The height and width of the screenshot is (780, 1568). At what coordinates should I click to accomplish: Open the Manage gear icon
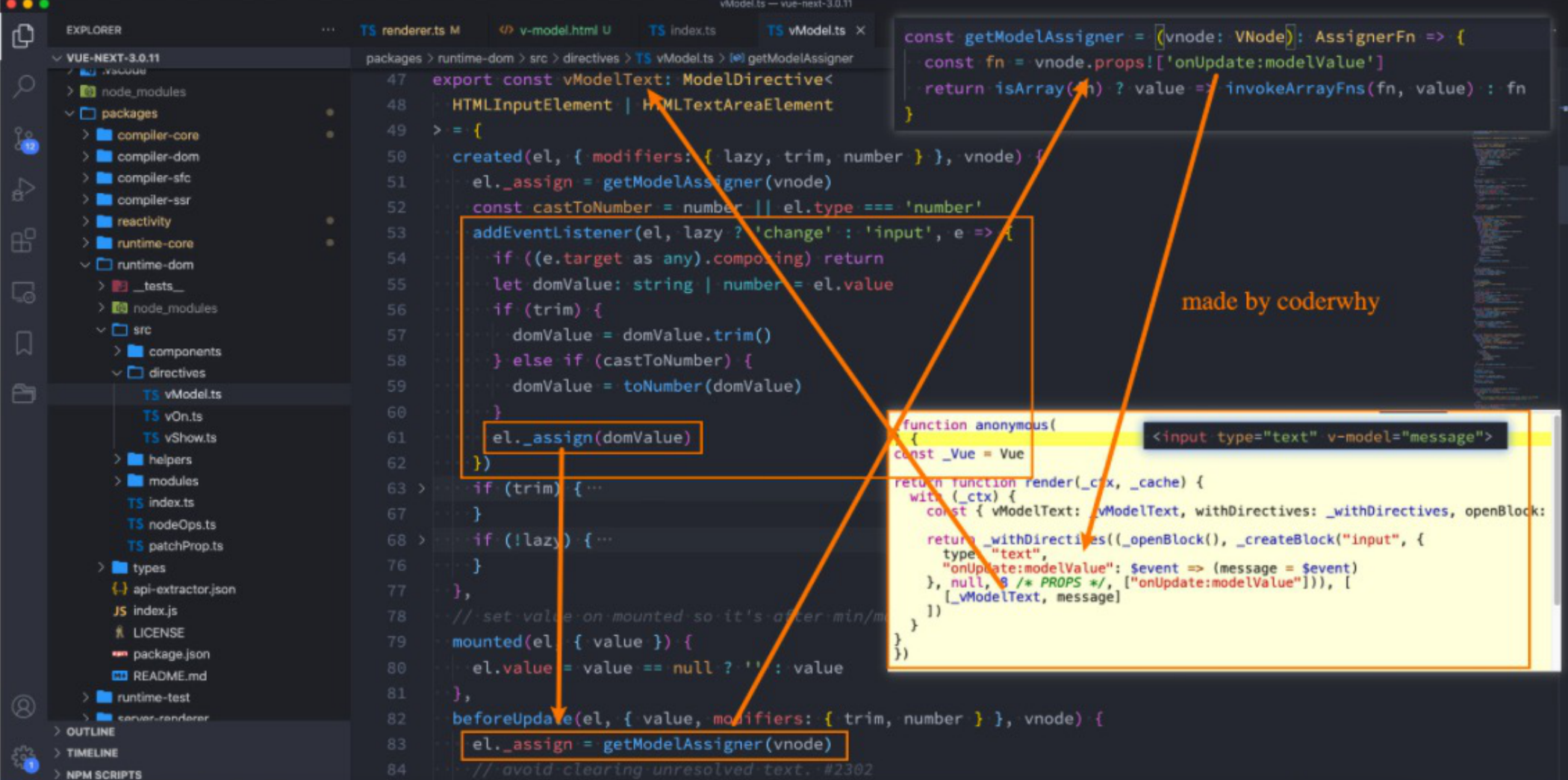pos(25,758)
